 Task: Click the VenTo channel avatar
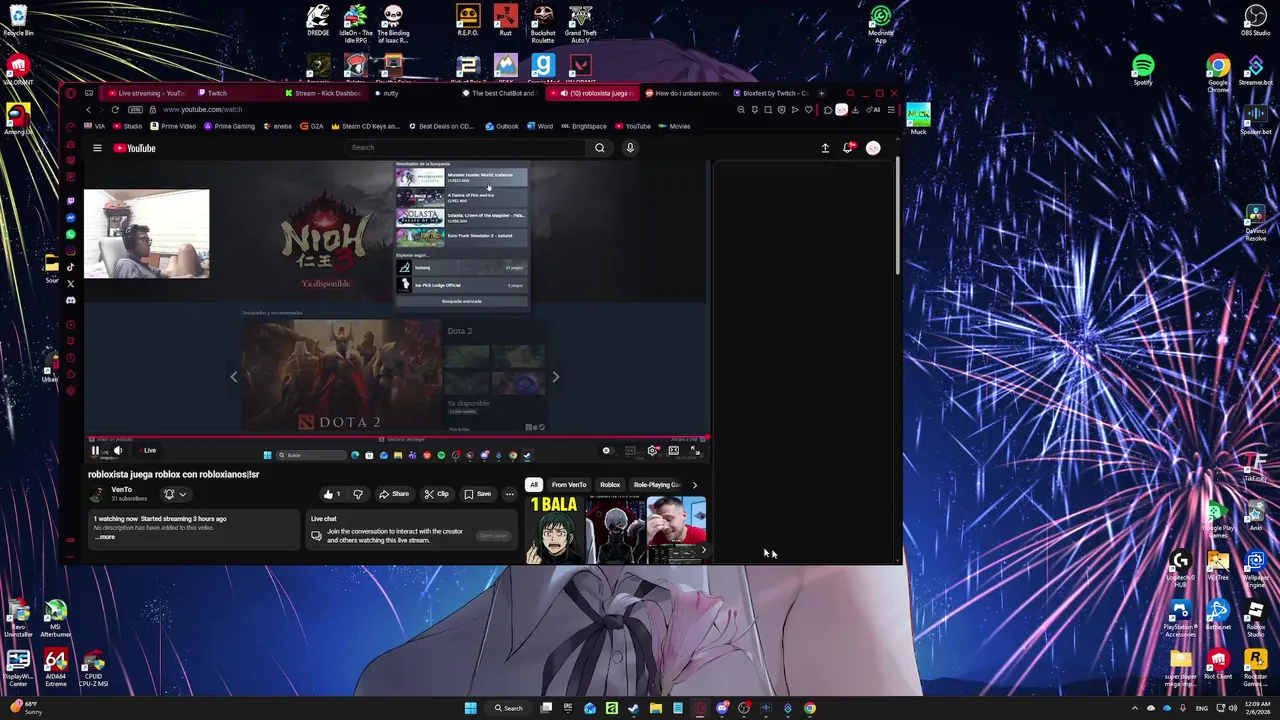[97, 494]
